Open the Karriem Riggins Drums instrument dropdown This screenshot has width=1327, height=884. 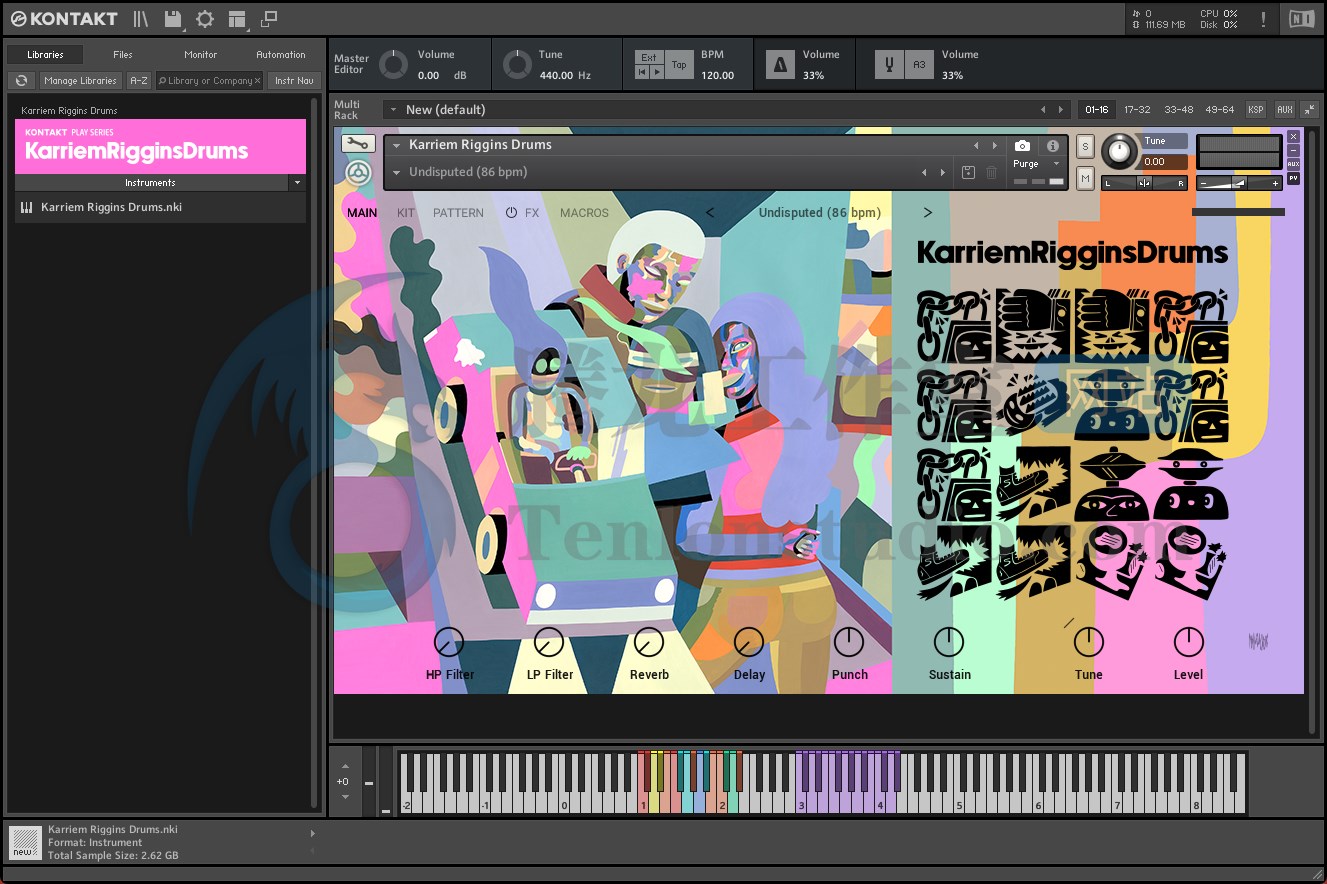(396, 146)
